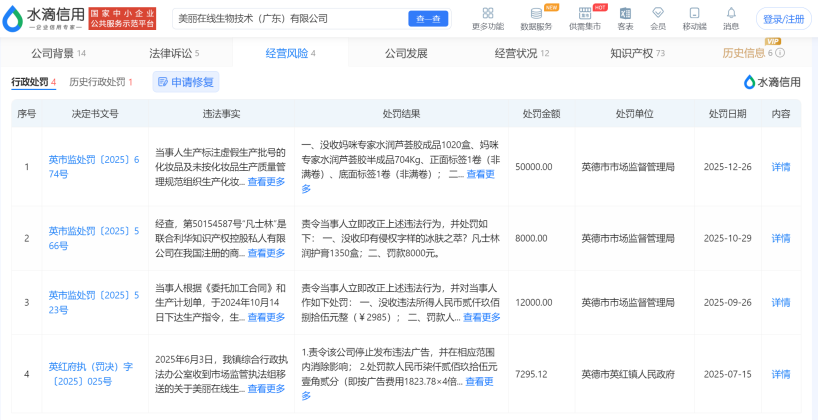Expand 查看更多 in row 3 处罚结果
The height and width of the screenshot is (420, 818).
coord(482,317)
